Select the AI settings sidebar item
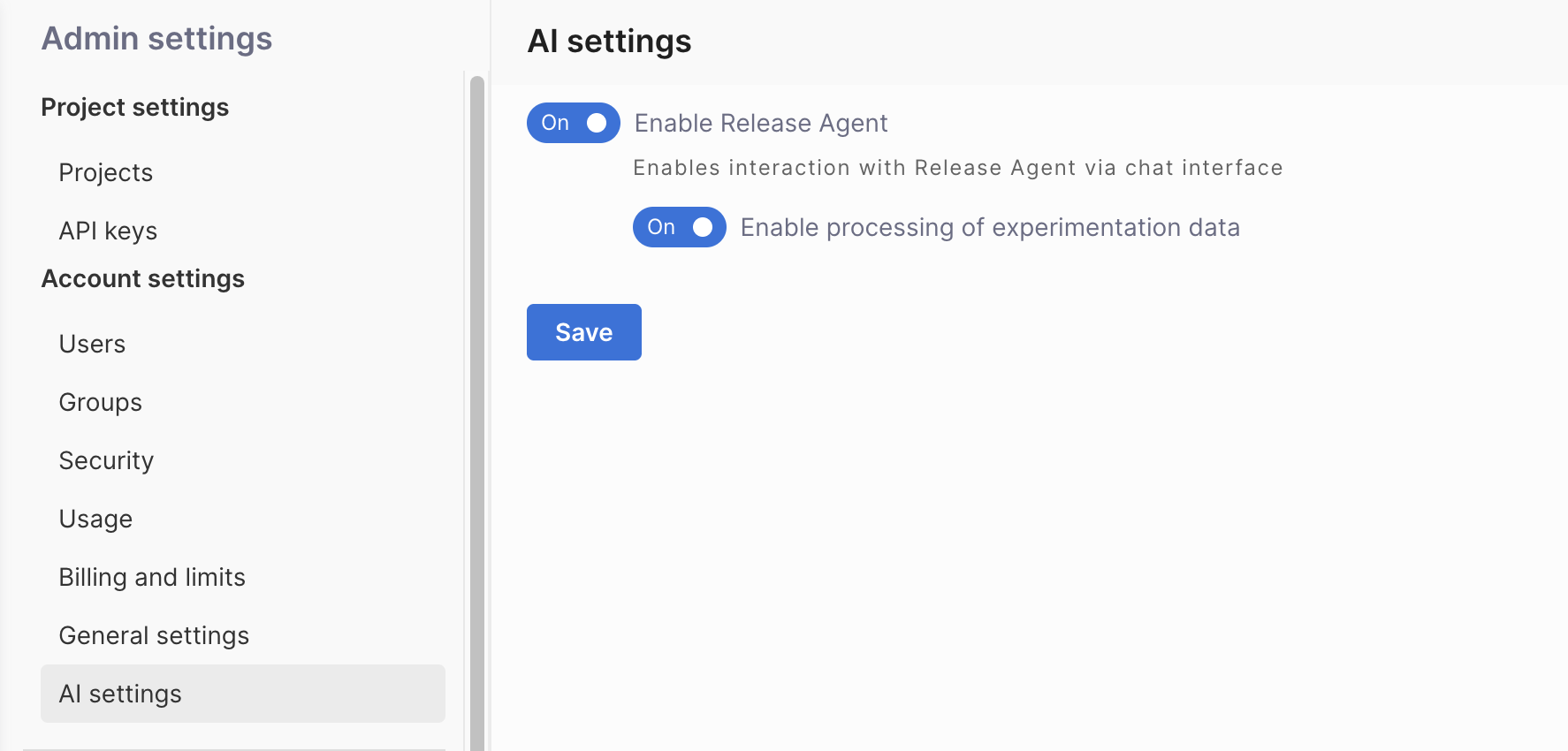The width and height of the screenshot is (1568, 751). point(120,694)
